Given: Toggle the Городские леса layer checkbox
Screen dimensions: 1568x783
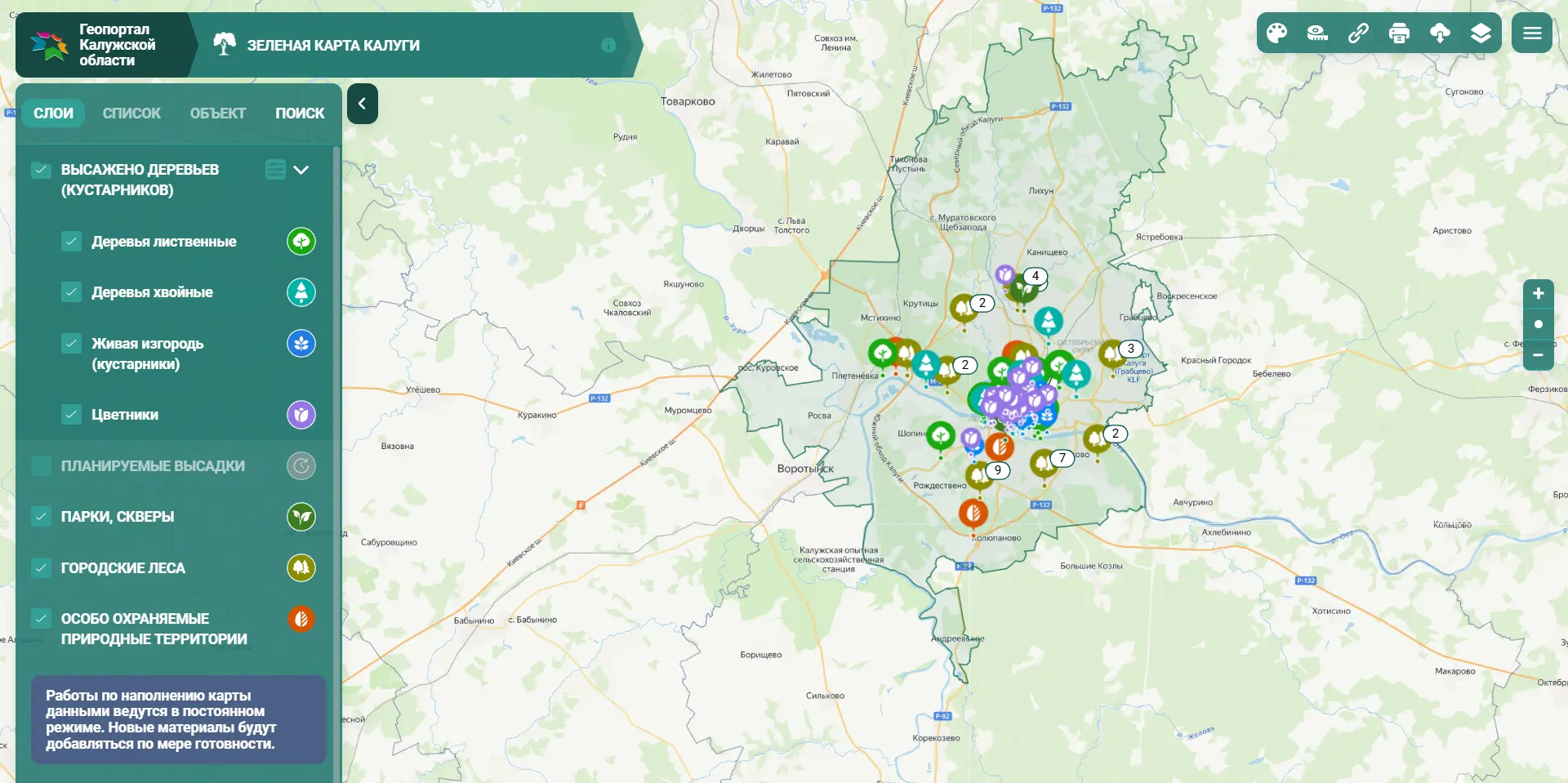Looking at the screenshot, I should point(41,567).
